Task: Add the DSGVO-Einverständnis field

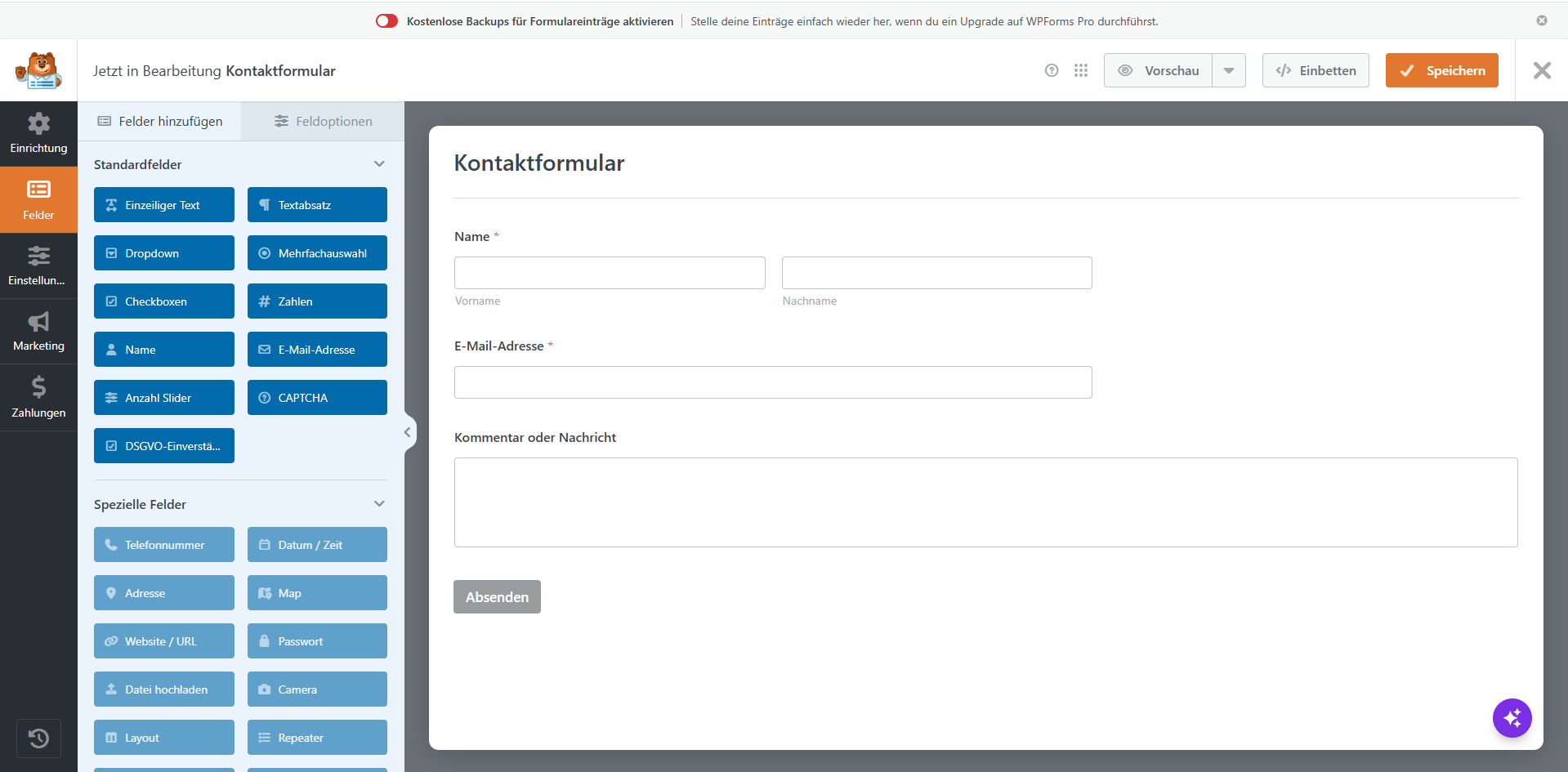Action: pyautogui.click(x=164, y=446)
